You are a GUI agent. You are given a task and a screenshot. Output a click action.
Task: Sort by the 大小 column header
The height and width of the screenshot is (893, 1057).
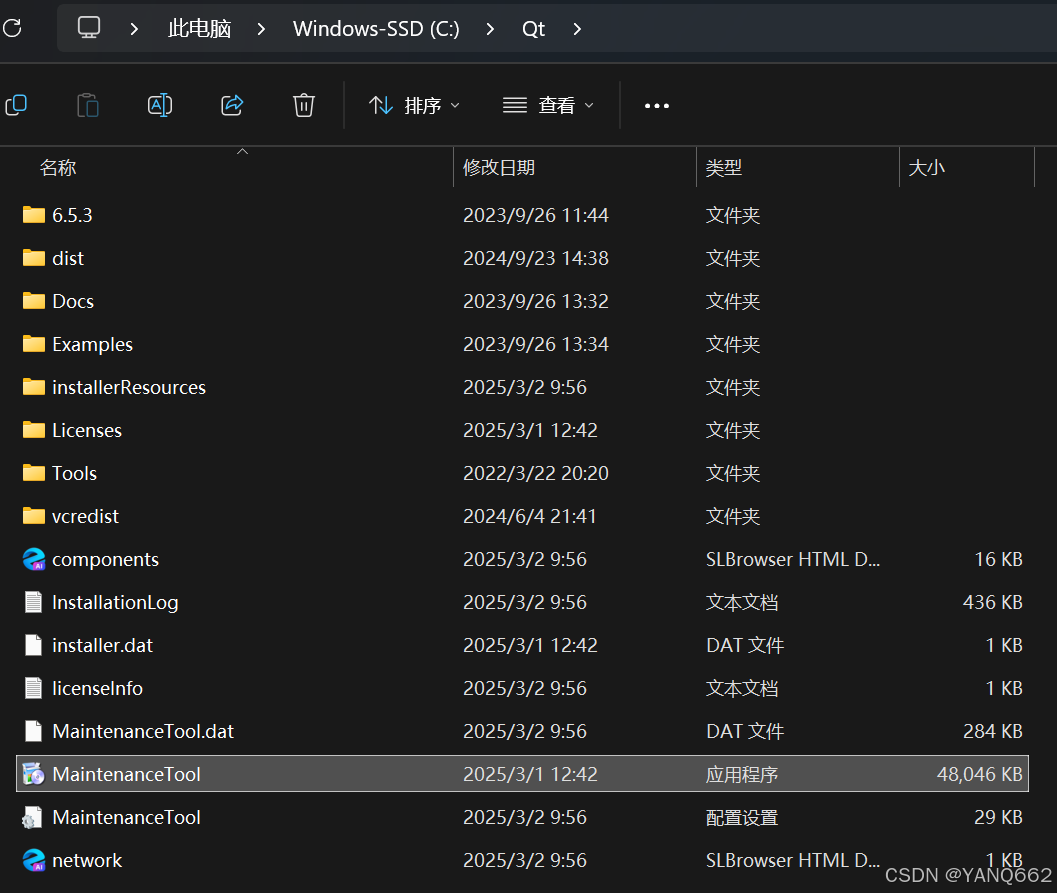pyautogui.click(x=926, y=167)
